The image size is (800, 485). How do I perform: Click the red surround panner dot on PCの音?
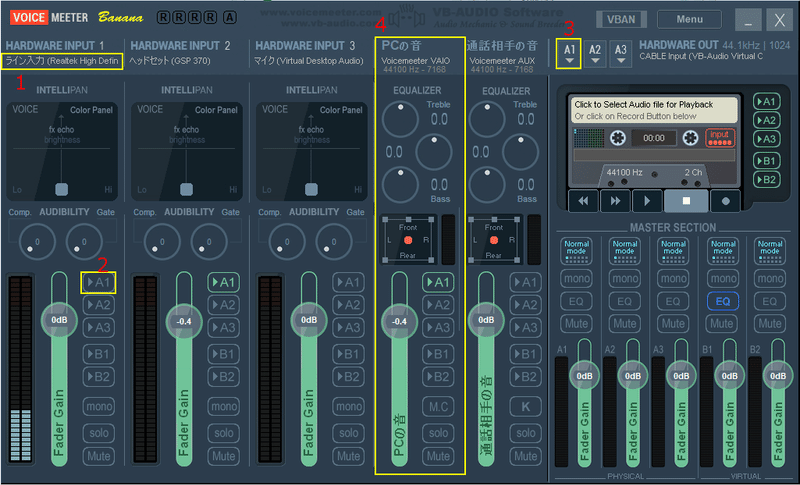[408, 240]
